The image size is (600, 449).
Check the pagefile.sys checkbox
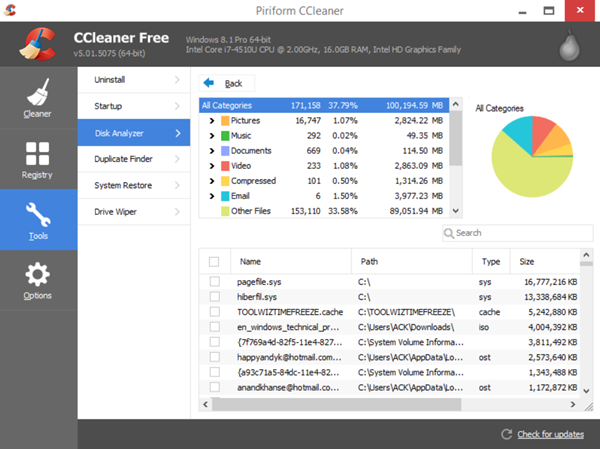coord(215,281)
